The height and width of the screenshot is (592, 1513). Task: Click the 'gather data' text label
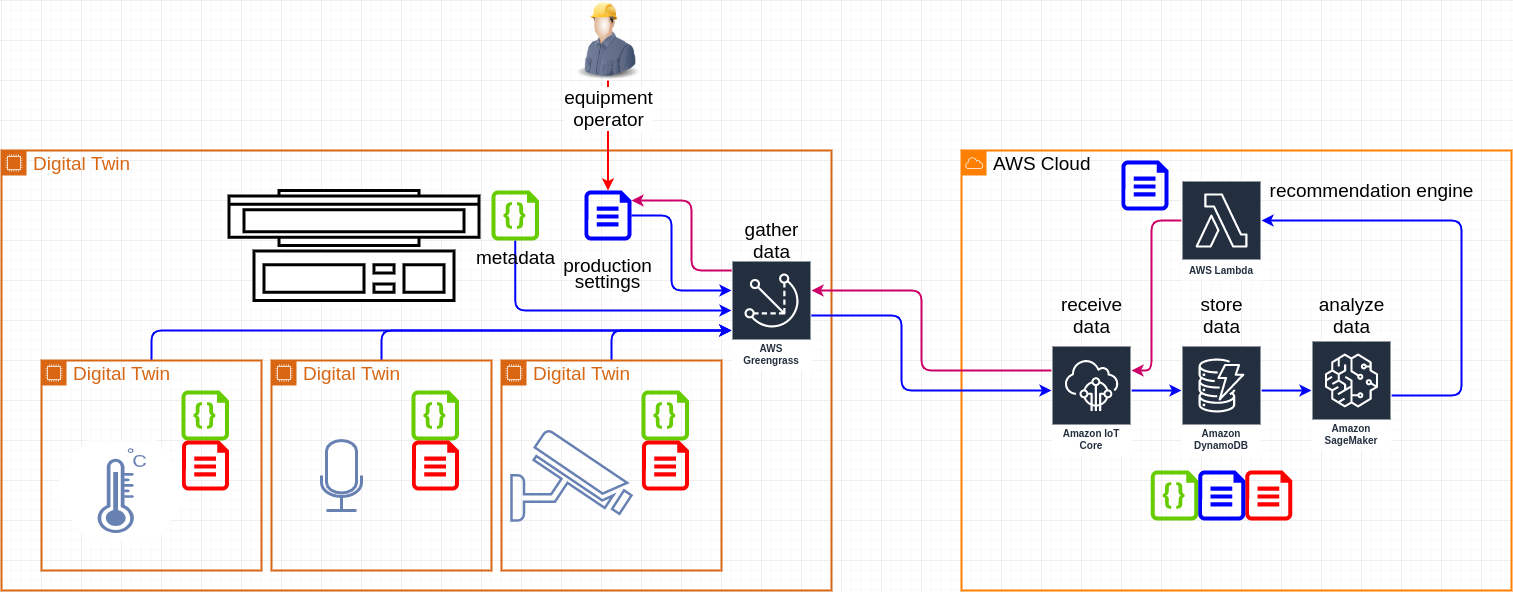(771, 241)
